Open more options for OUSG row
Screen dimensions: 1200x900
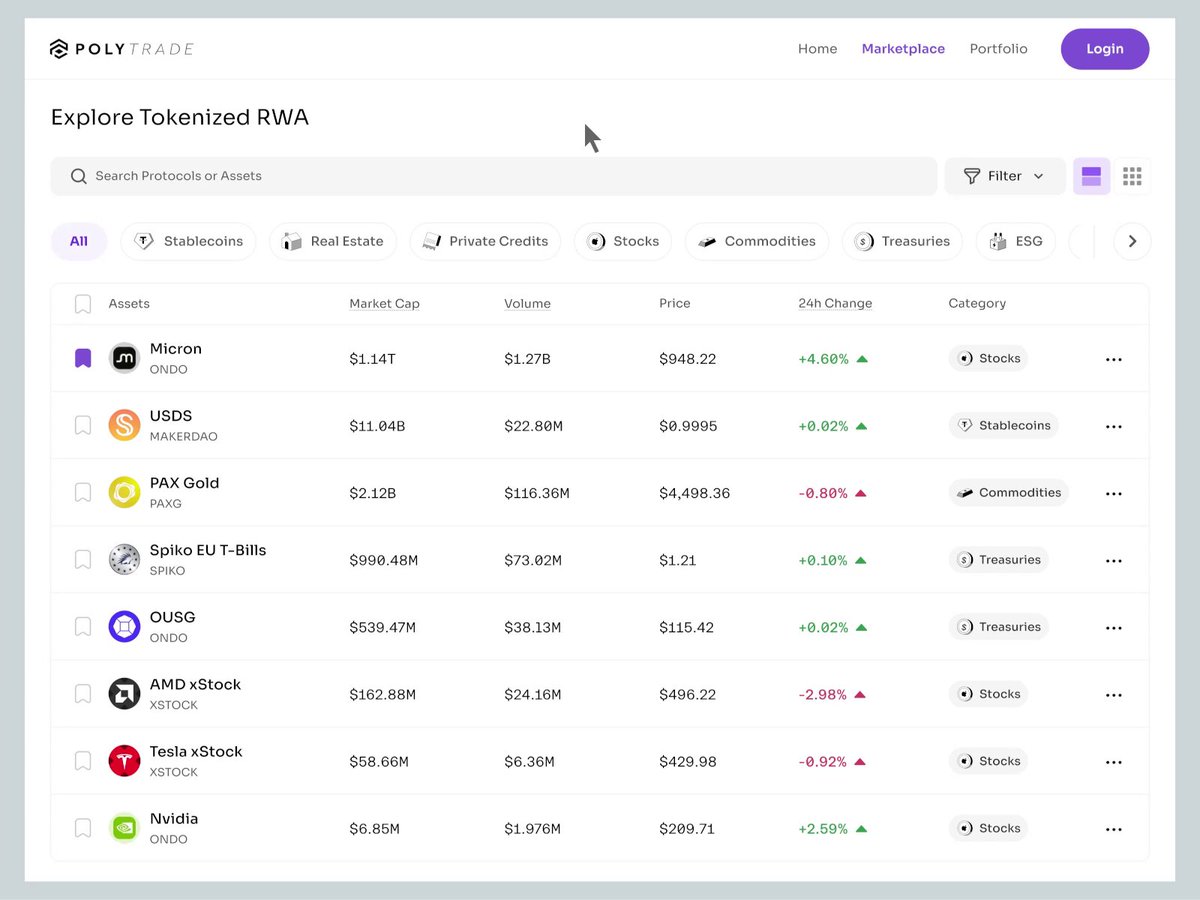tap(1114, 627)
